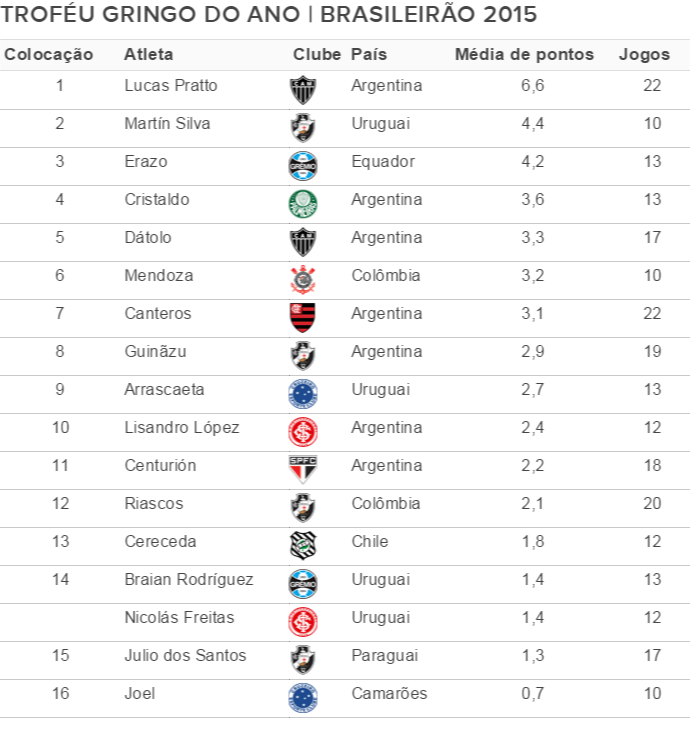Click the Atleta column header
Image resolution: width=690 pixels, height=747 pixels.
click(148, 54)
